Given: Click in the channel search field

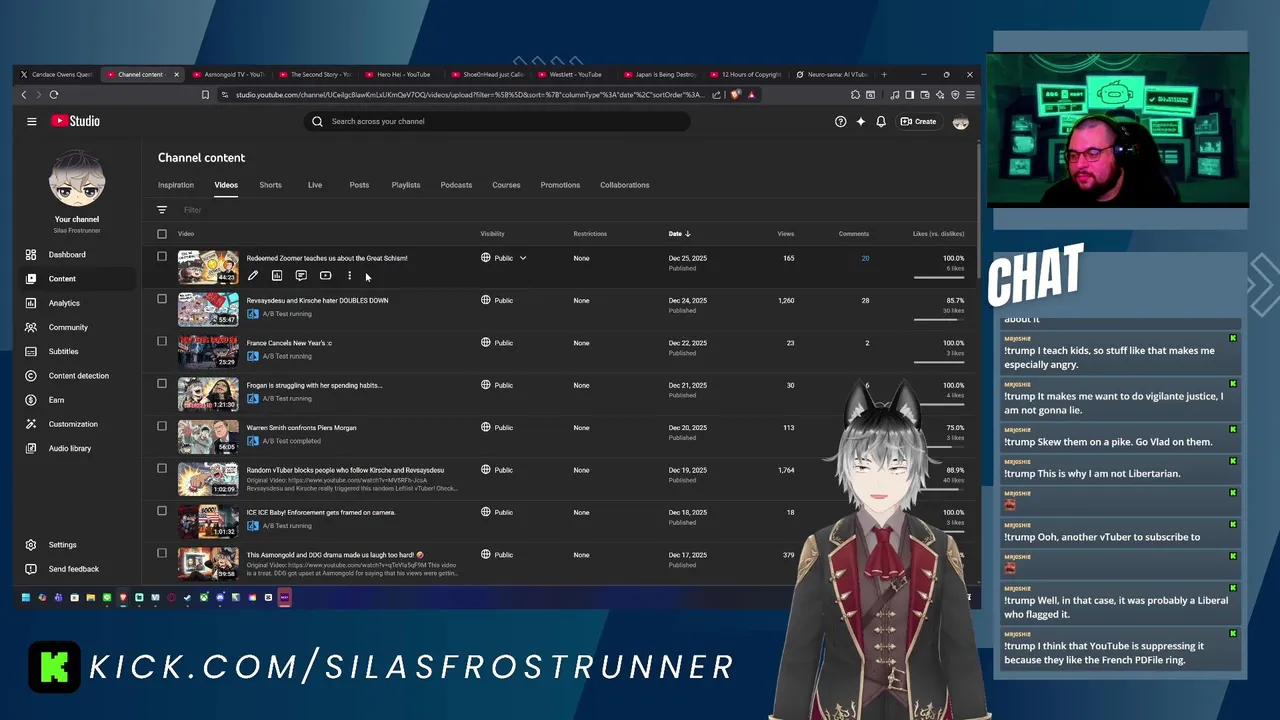Looking at the screenshot, I should click(497, 121).
